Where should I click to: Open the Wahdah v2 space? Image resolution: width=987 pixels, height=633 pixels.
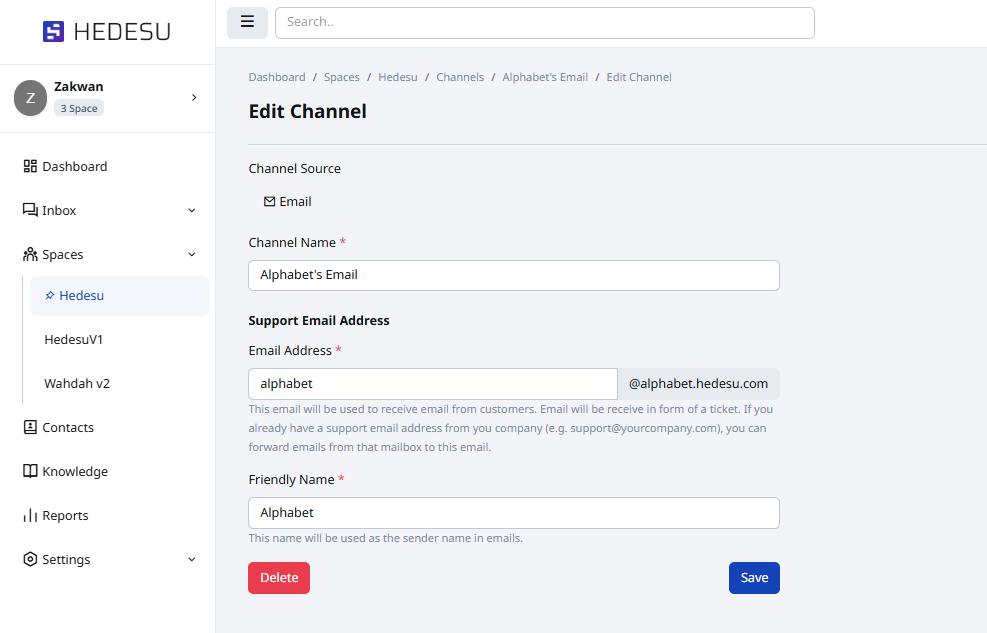pos(77,383)
